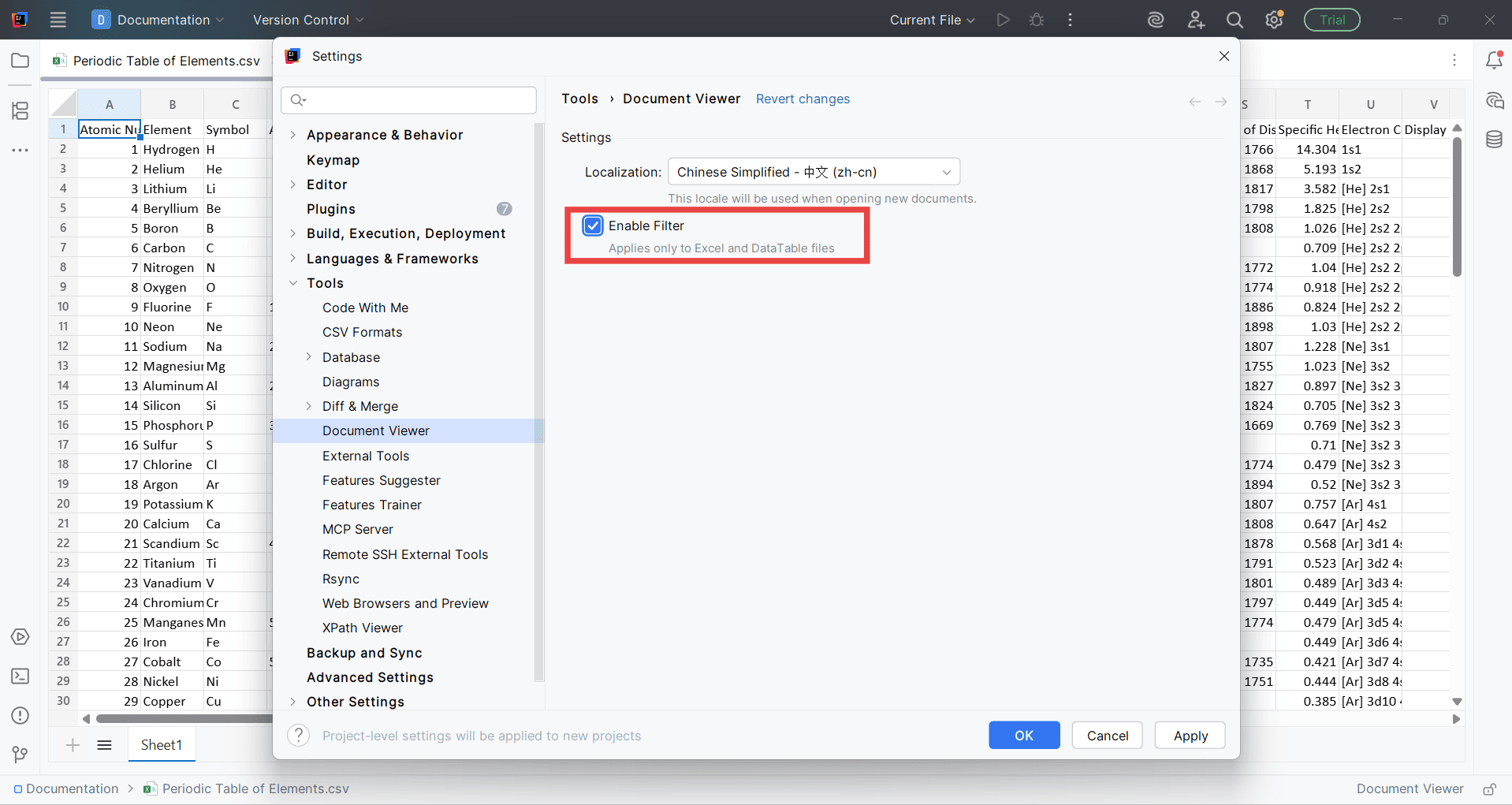Click Documentation breadcrumb in status bar
The height and width of the screenshot is (805, 1512).
(x=66, y=789)
